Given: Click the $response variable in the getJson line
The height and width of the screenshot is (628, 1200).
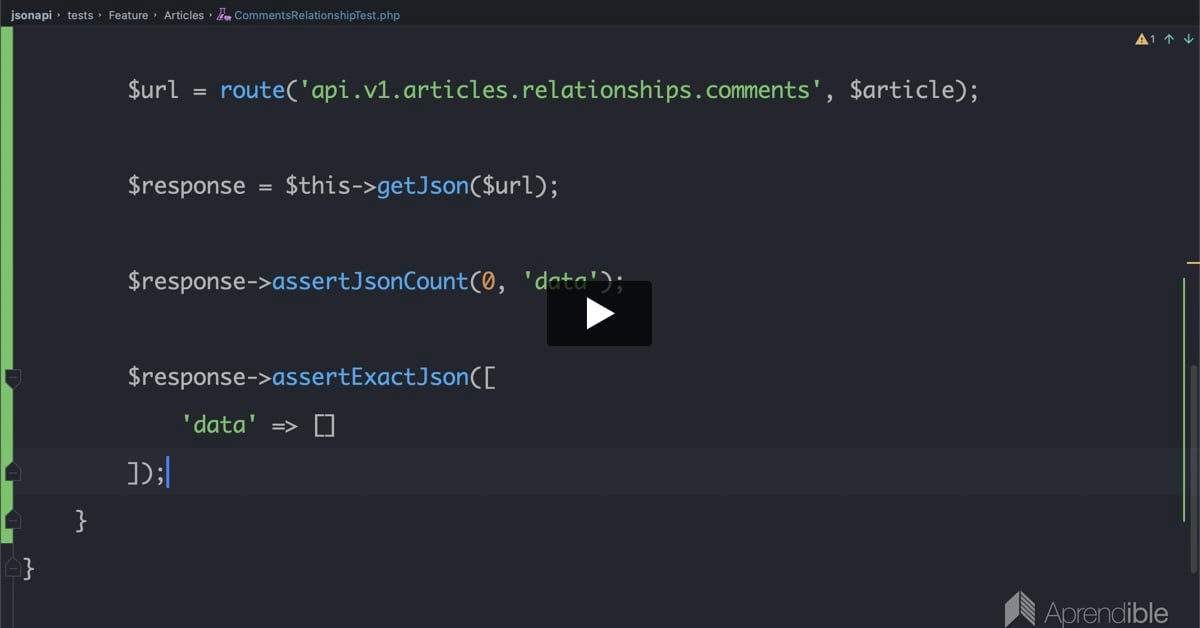Looking at the screenshot, I should click(x=186, y=186).
